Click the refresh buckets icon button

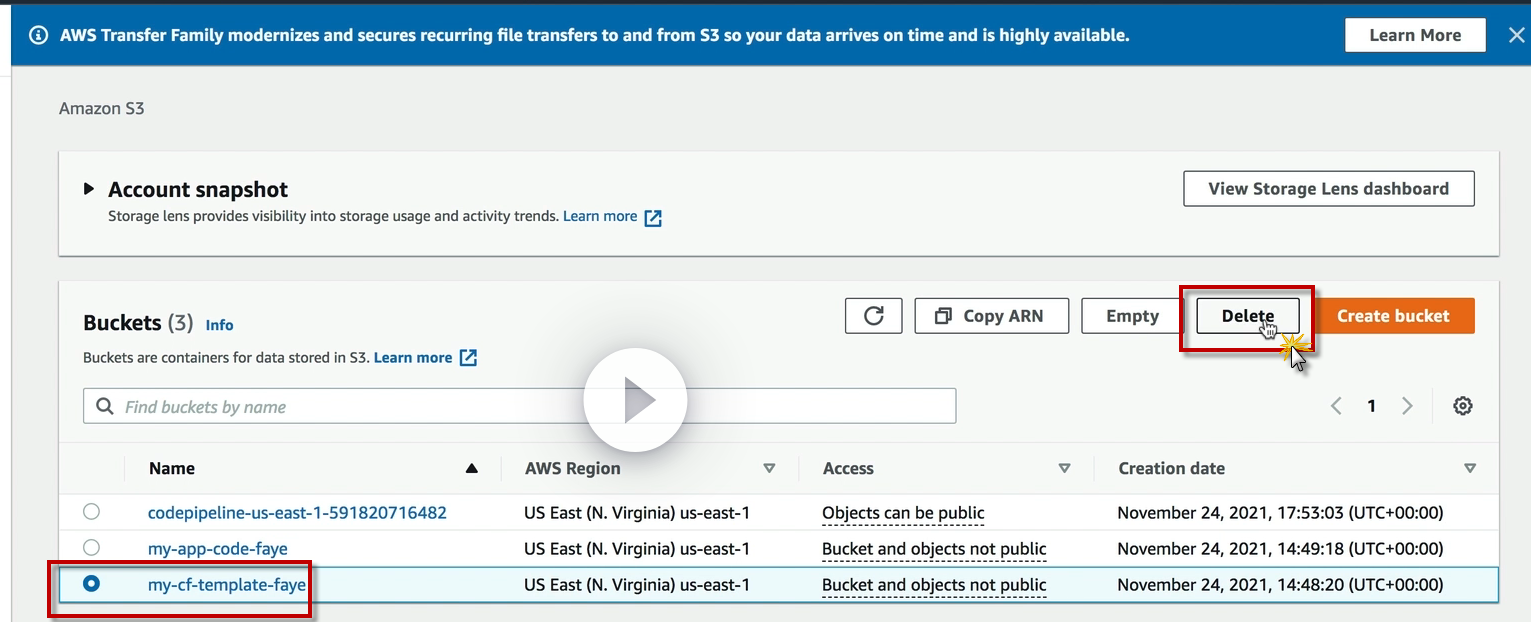pos(873,316)
